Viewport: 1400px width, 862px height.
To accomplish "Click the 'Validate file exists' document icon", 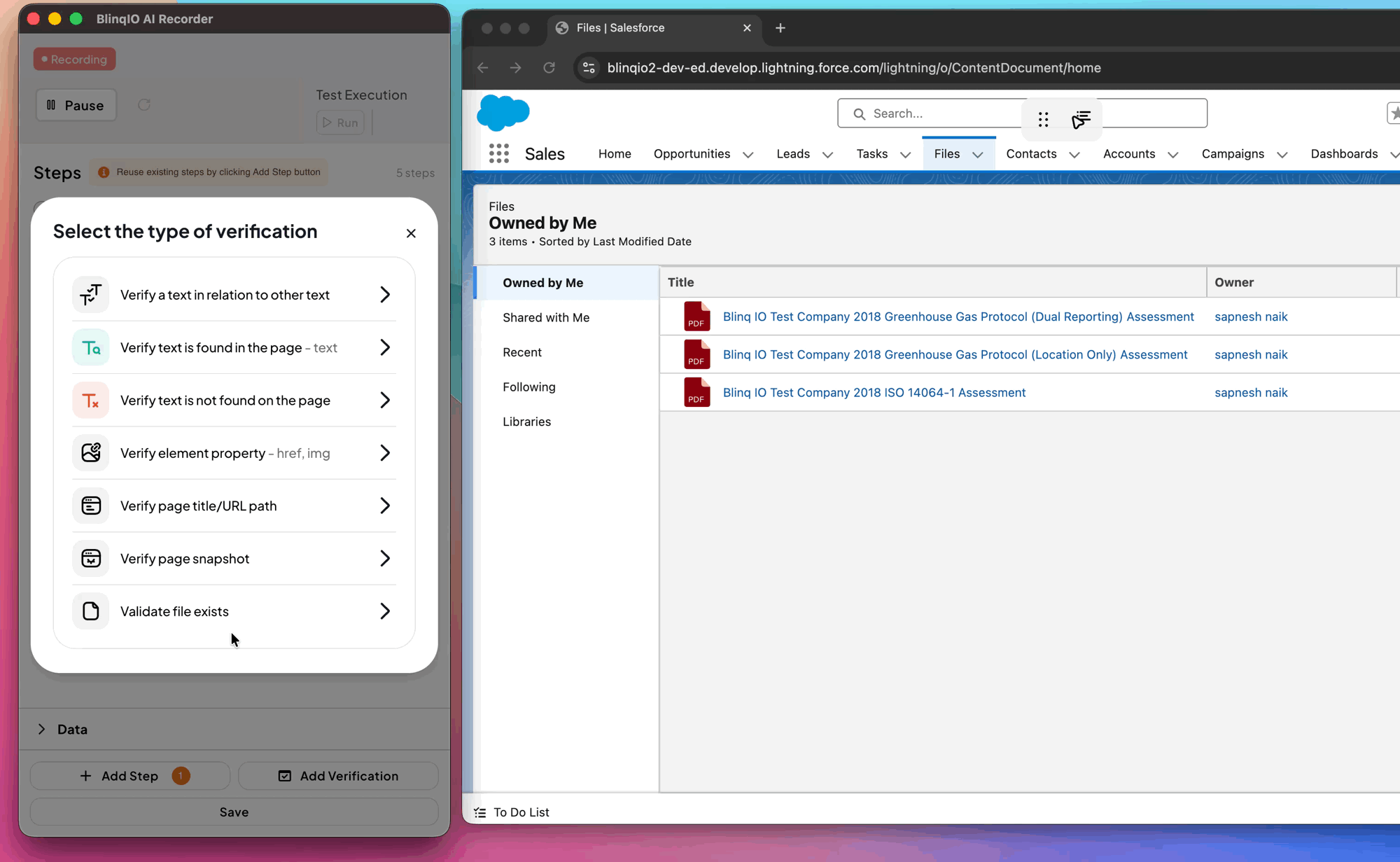I will [91, 611].
